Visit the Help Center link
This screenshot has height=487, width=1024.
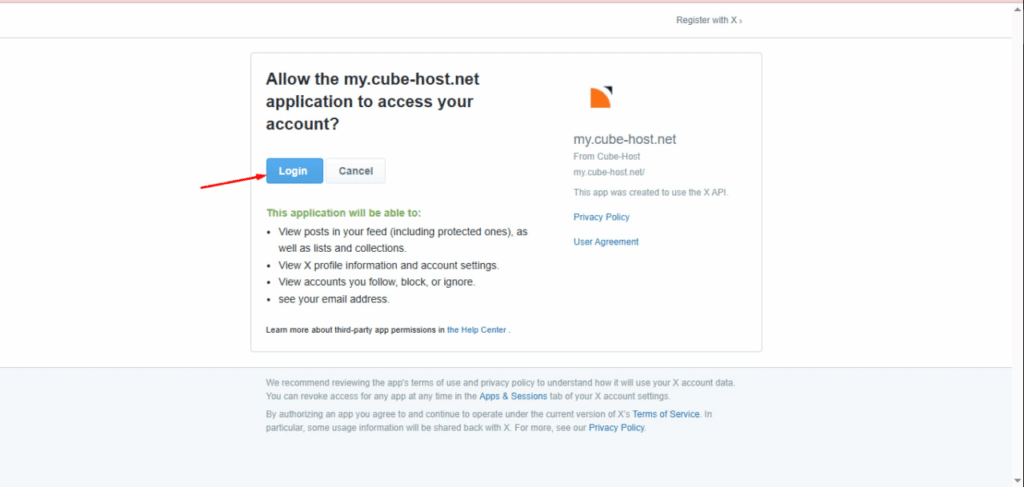(477, 329)
